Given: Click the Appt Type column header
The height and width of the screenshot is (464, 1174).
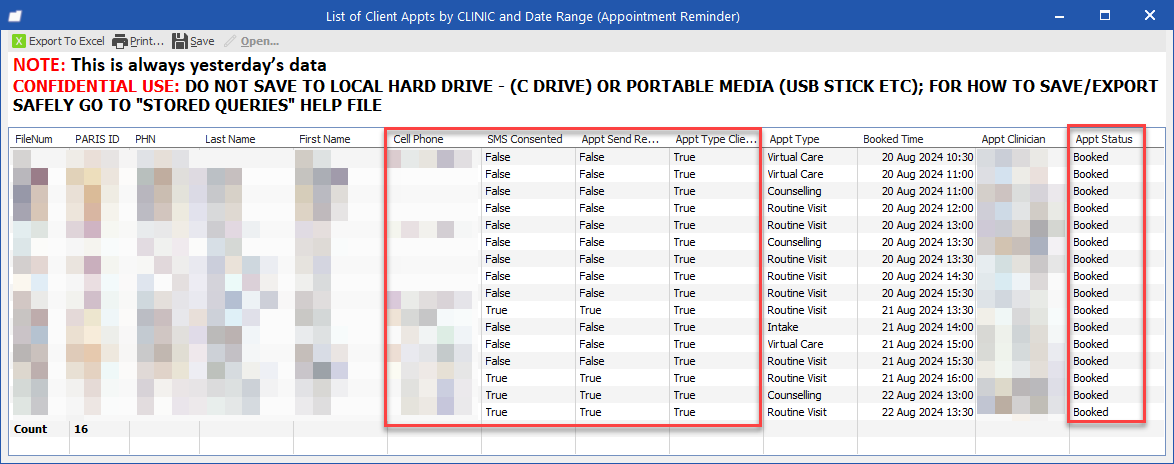Looking at the screenshot, I should pyautogui.click(x=793, y=139).
